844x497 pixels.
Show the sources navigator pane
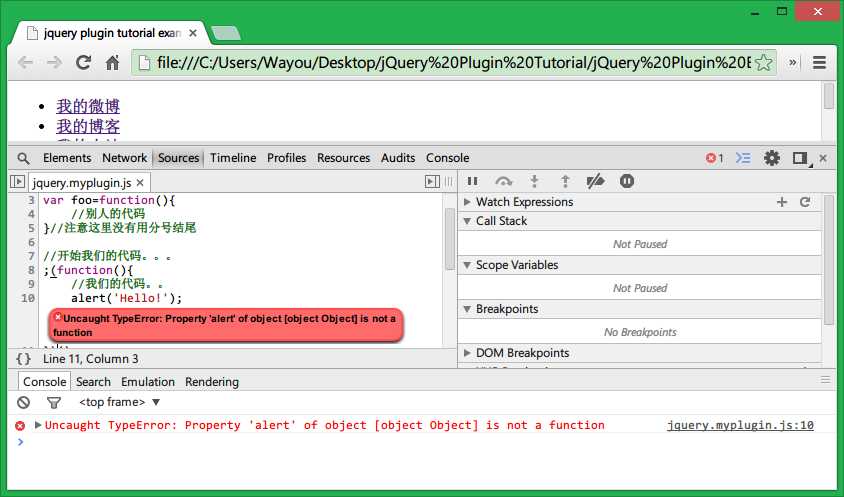(x=18, y=182)
